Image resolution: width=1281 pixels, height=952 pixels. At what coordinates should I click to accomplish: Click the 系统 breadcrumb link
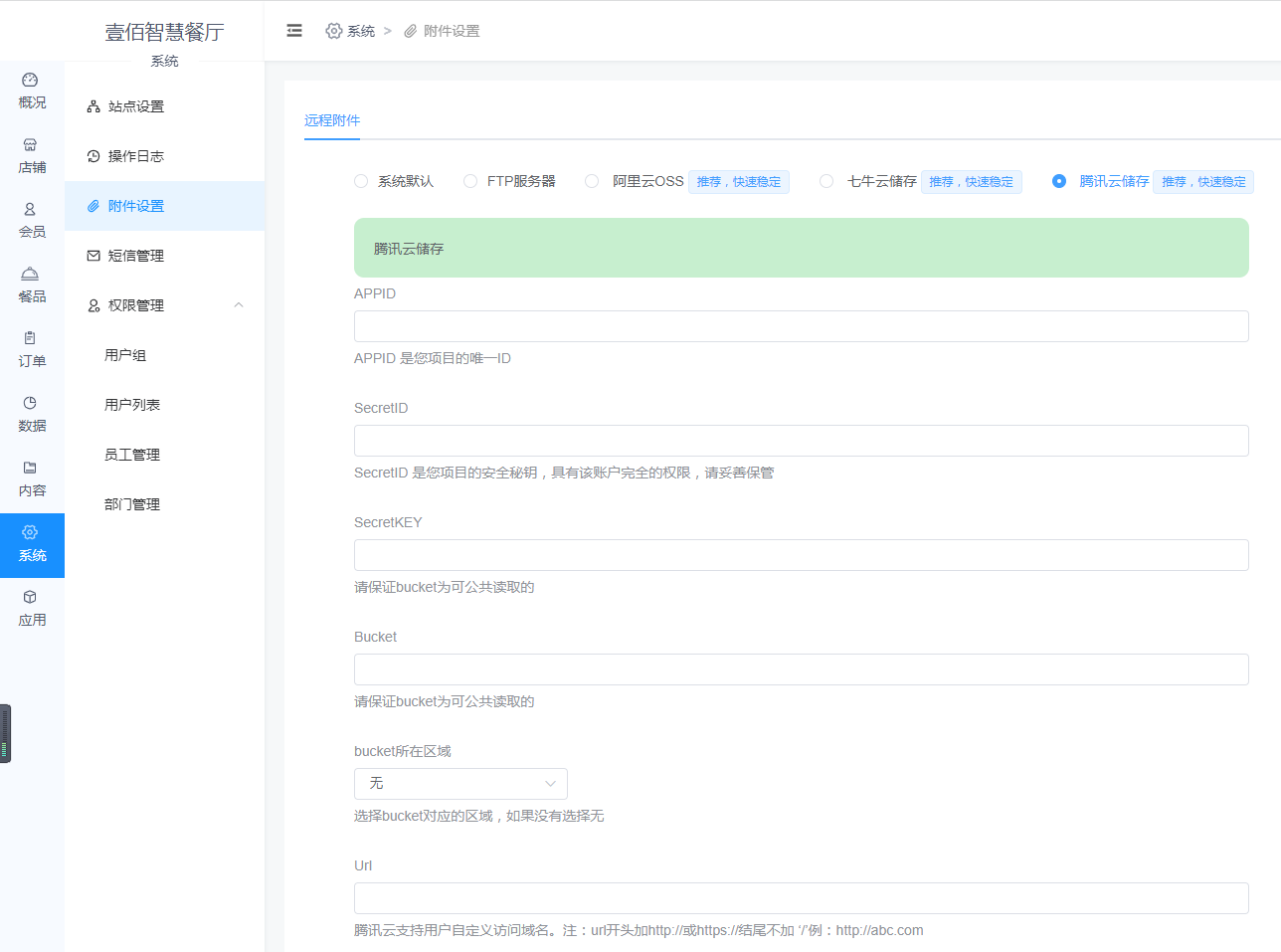tap(361, 31)
